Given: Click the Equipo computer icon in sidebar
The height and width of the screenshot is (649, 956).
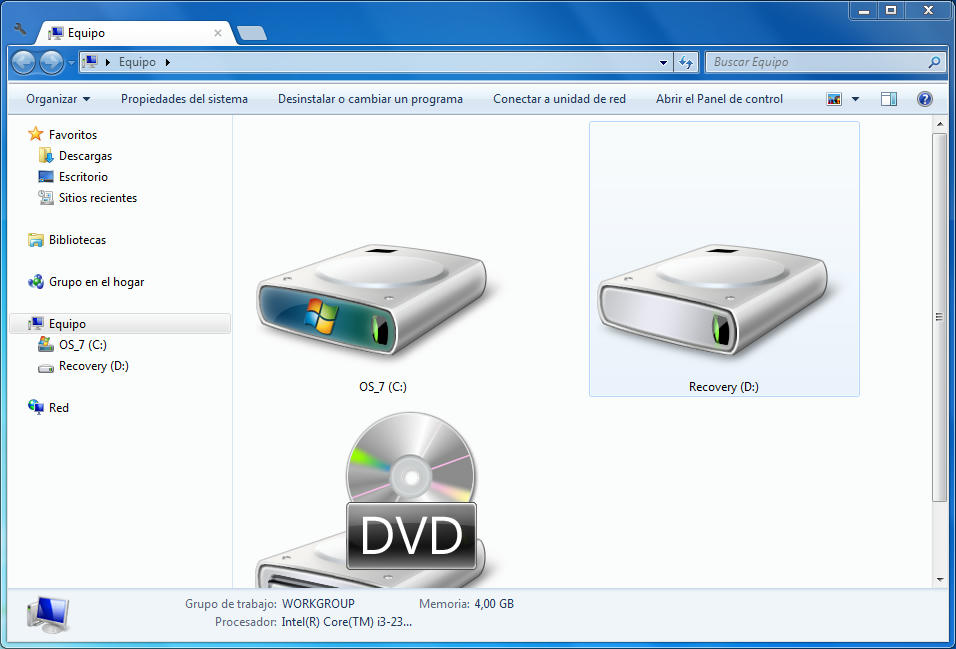Looking at the screenshot, I should (36, 323).
